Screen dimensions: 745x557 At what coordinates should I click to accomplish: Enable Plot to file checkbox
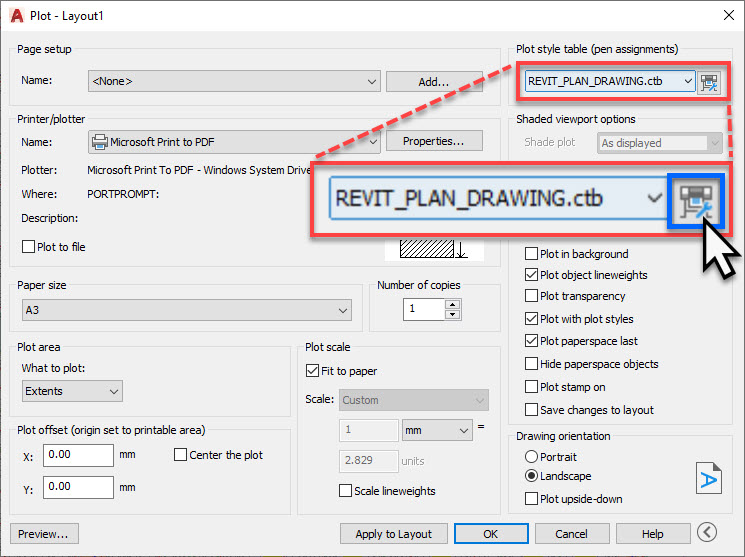click(x=29, y=247)
